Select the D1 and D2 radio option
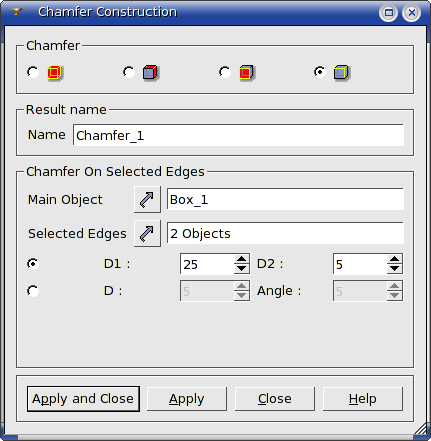Screen dimensions: 431x441 (33, 264)
